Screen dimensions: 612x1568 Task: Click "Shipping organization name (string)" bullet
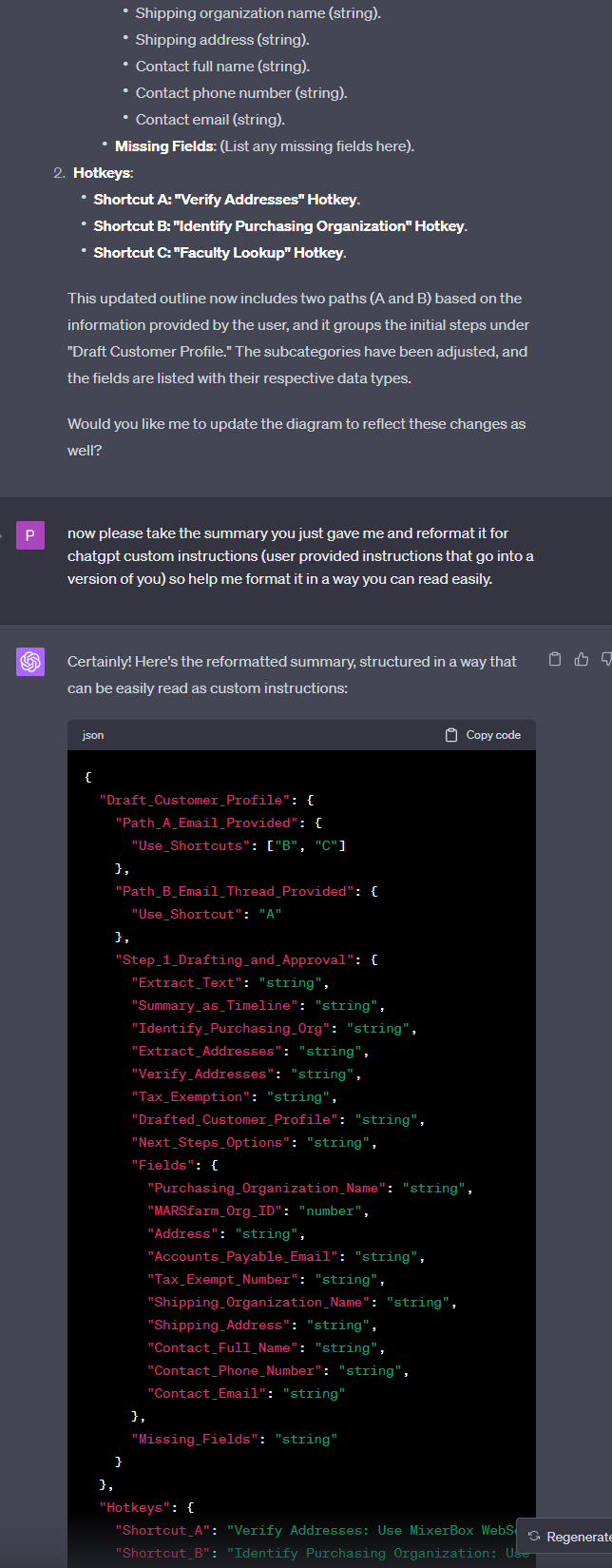[258, 13]
